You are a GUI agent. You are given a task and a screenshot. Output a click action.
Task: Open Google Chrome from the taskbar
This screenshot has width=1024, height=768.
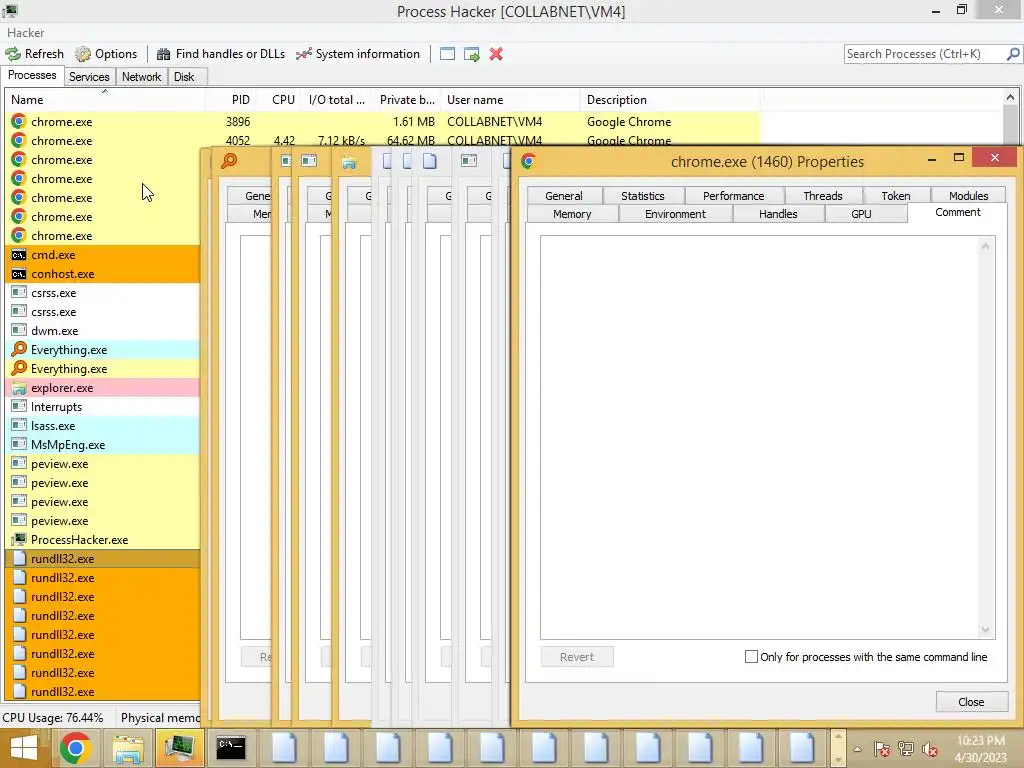[x=74, y=748]
